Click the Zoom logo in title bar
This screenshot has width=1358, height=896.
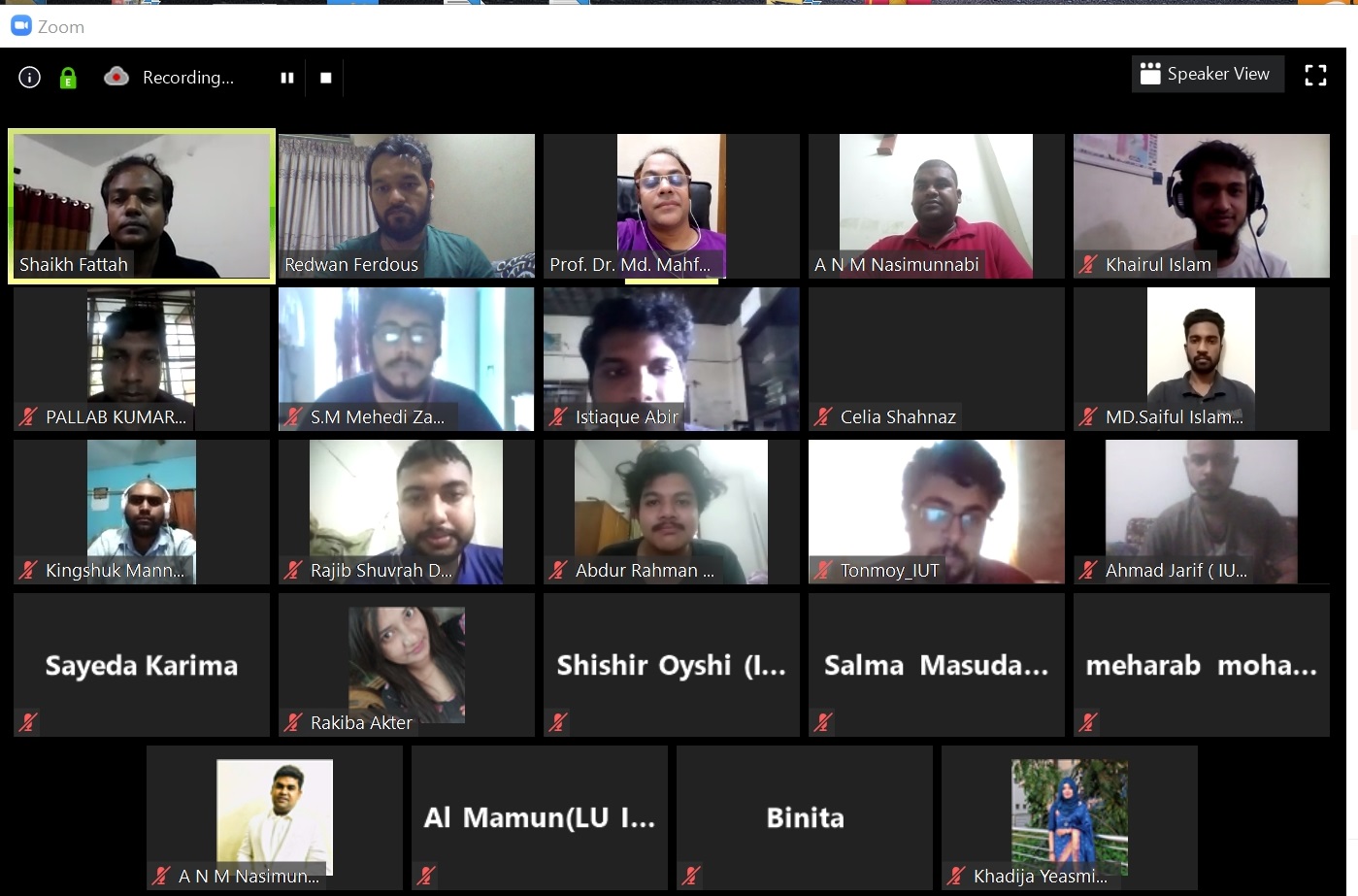21,26
